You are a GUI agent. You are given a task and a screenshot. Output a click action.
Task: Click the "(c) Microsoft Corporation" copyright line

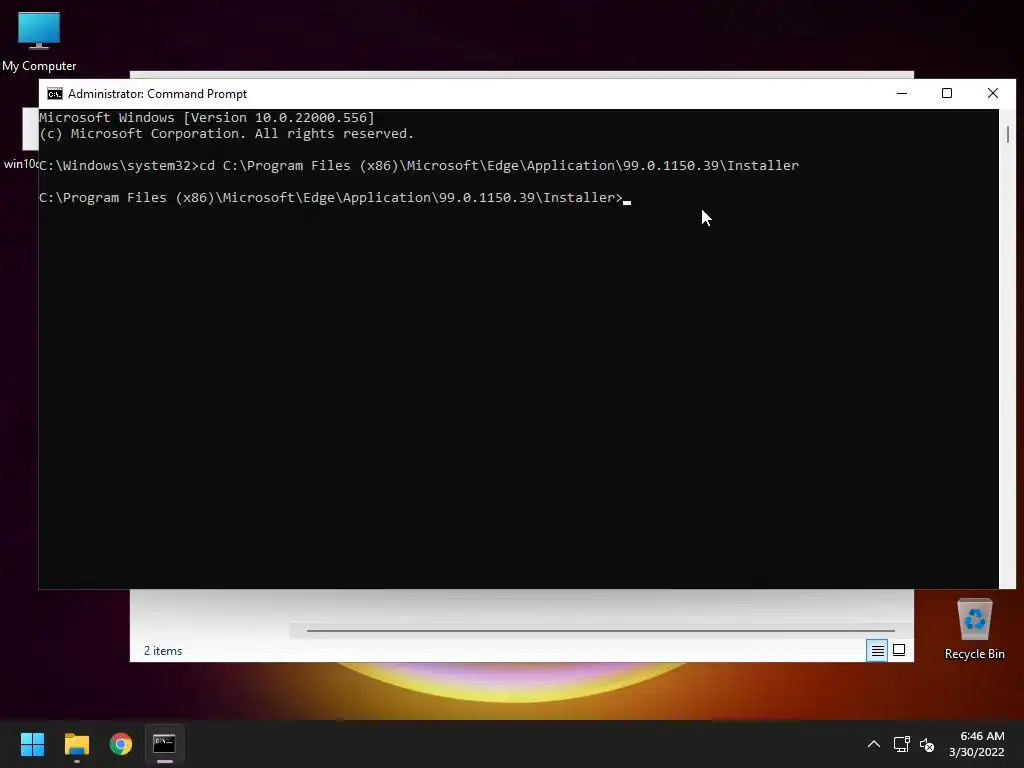tap(226, 134)
